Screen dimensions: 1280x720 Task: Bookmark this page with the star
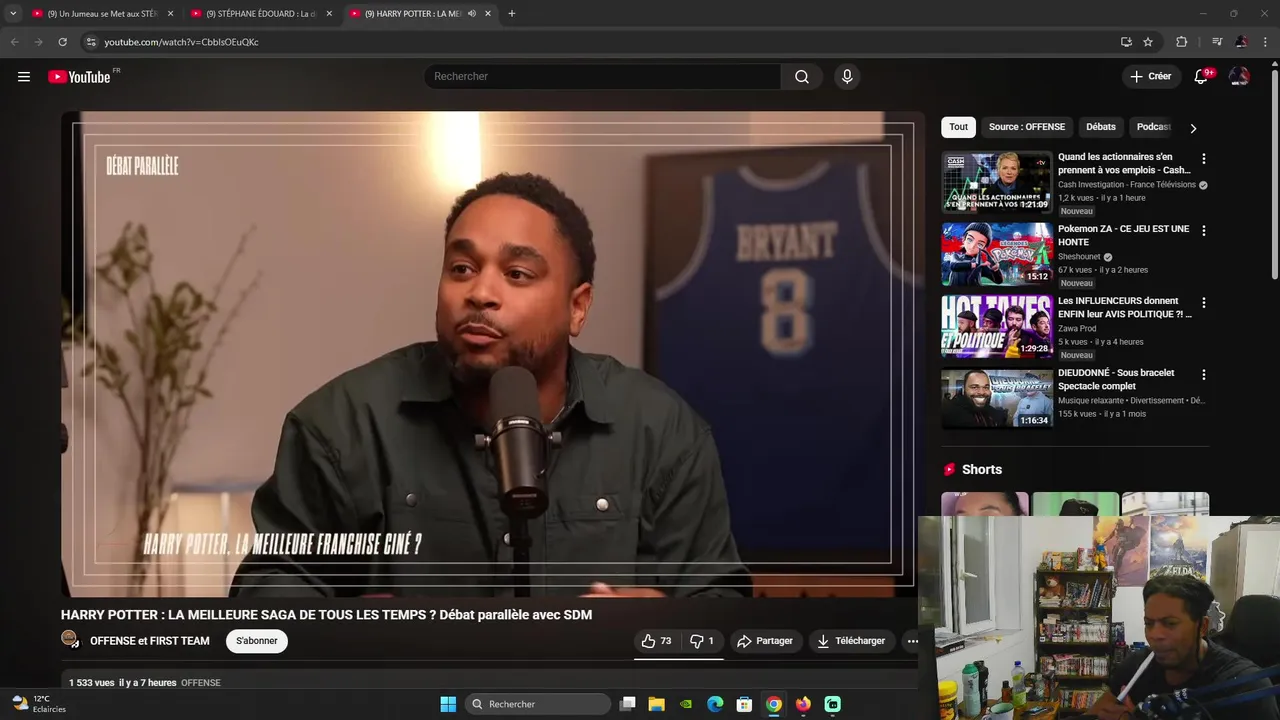[1148, 42]
